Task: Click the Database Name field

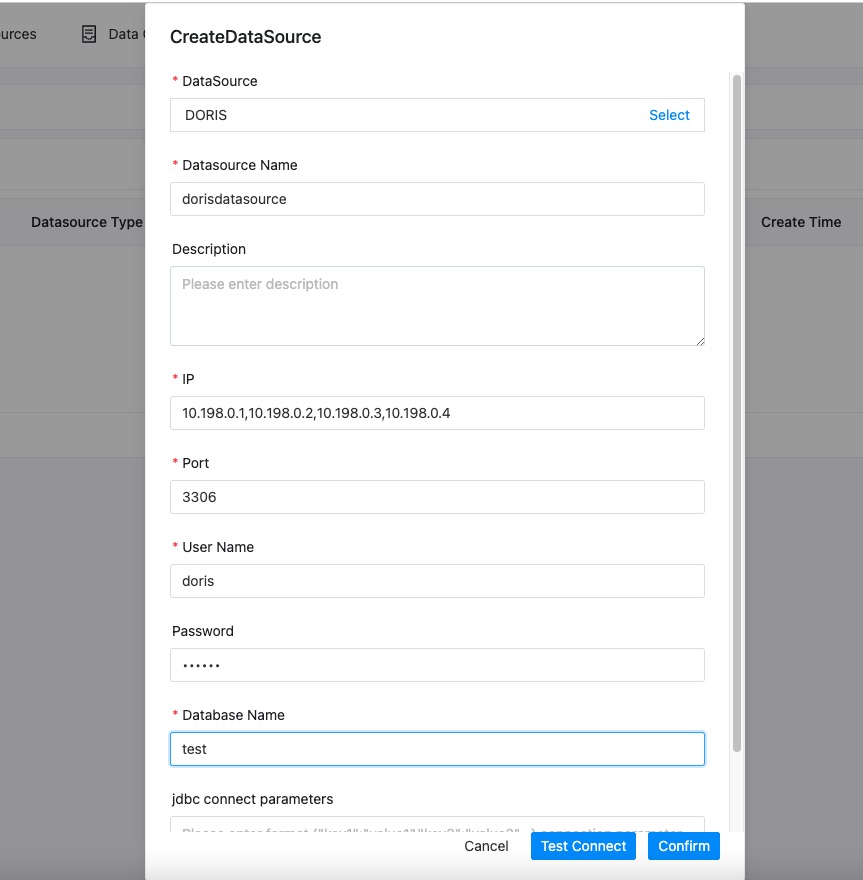Action: [x=437, y=749]
